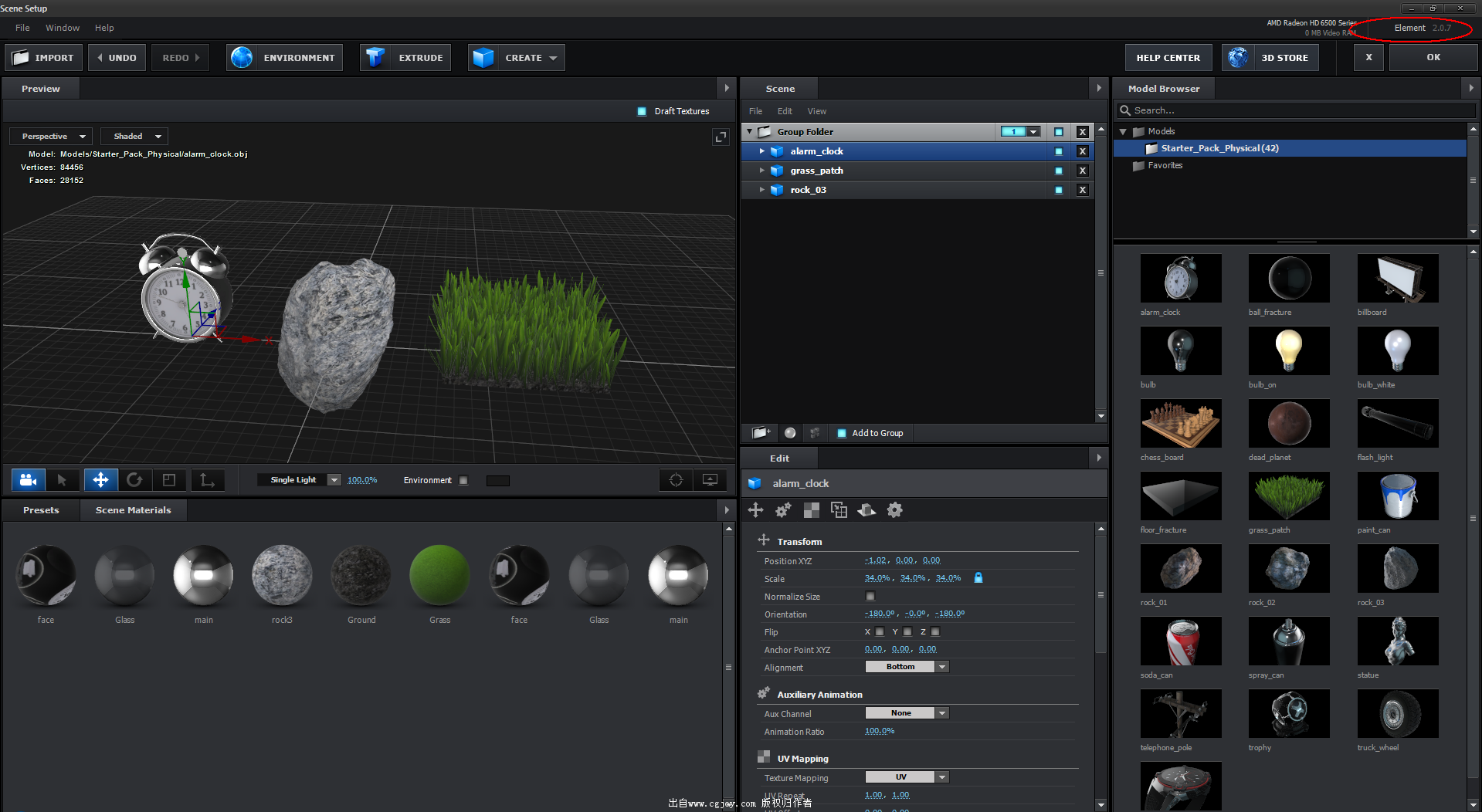Click the Redo button
This screenshot has height=812, width=1482.
(180, 58)
